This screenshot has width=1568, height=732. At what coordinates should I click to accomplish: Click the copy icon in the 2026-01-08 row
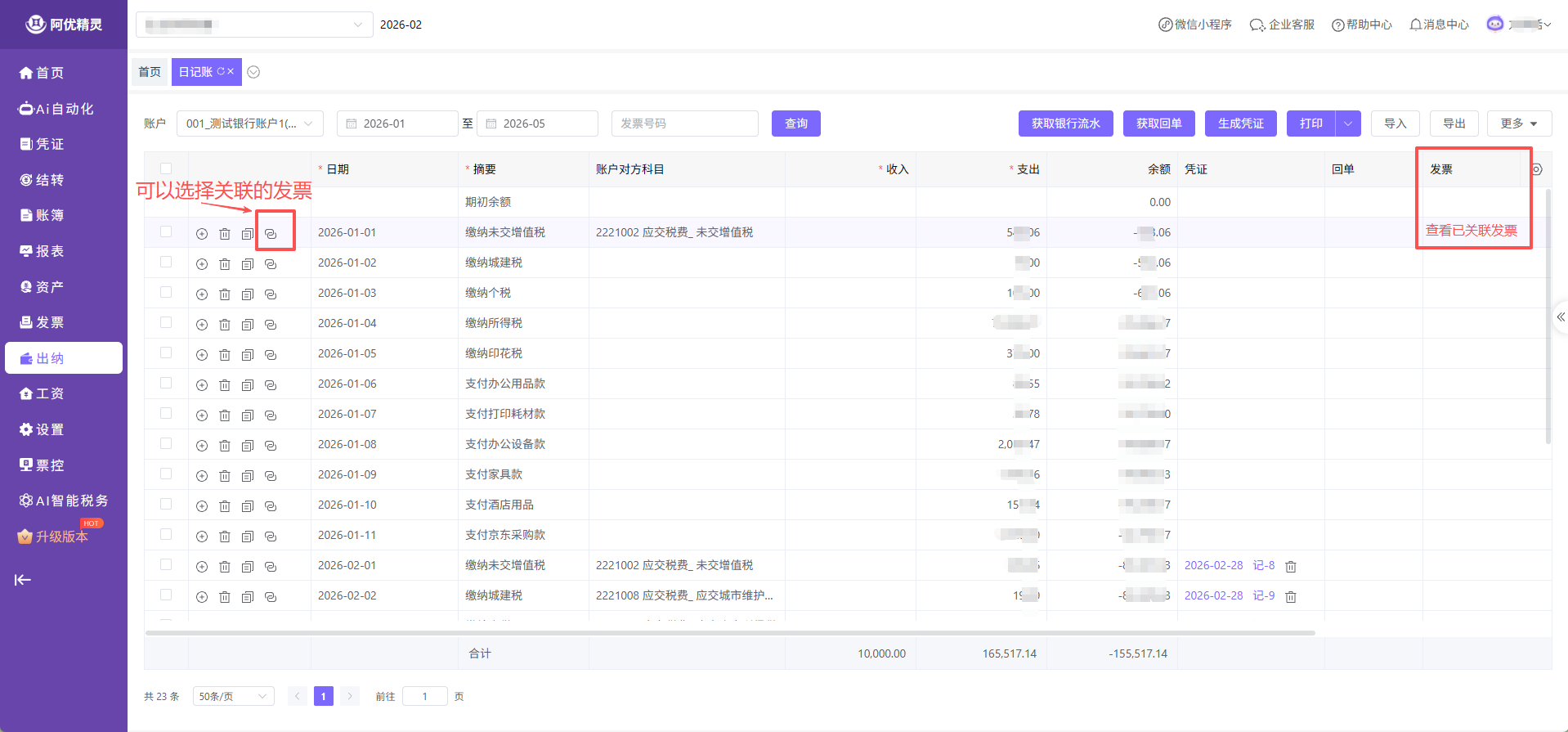248,446
